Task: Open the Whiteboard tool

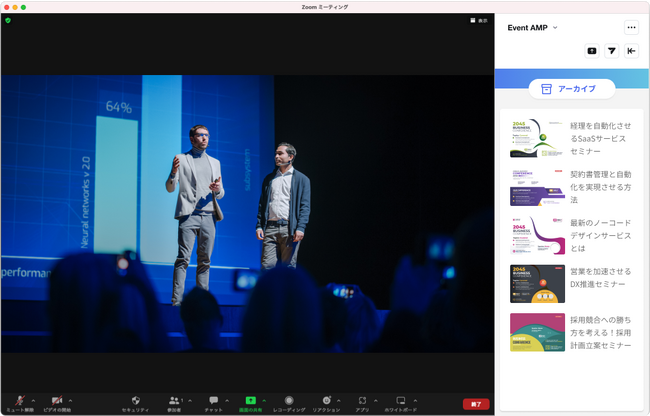Action: 400,401
